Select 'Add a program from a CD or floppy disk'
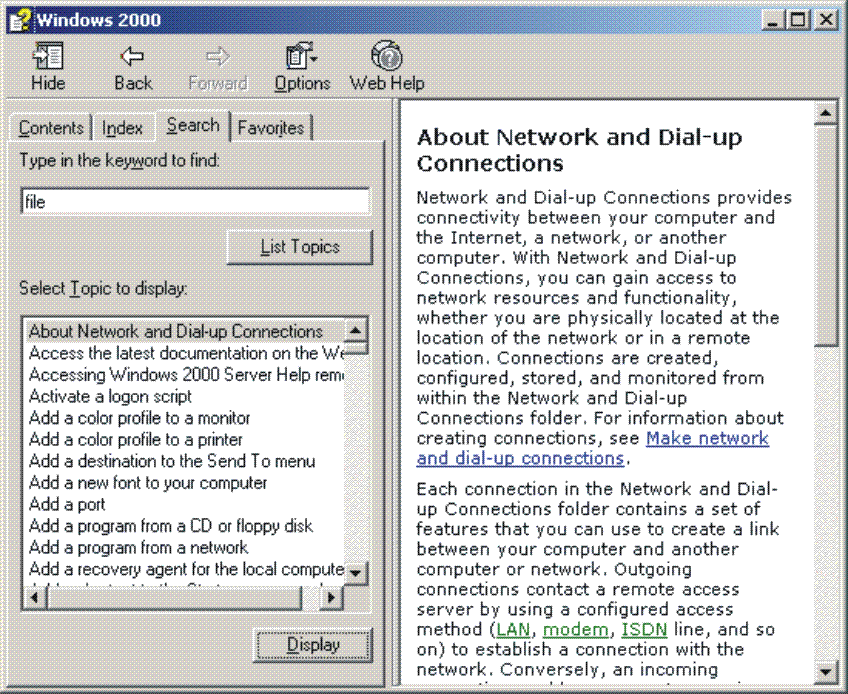848x694 pixels. click(x=184, y=526)
